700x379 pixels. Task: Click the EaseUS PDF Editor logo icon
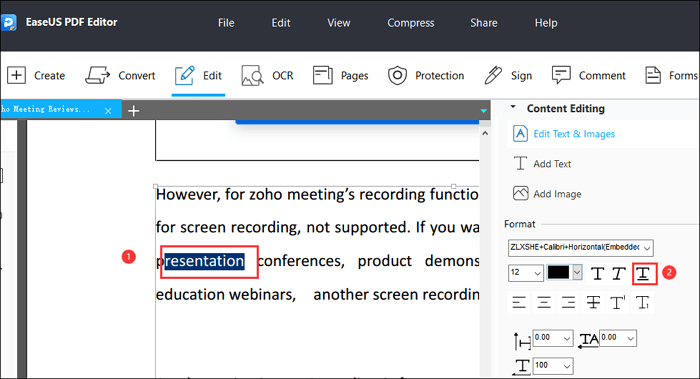point(8,22)
